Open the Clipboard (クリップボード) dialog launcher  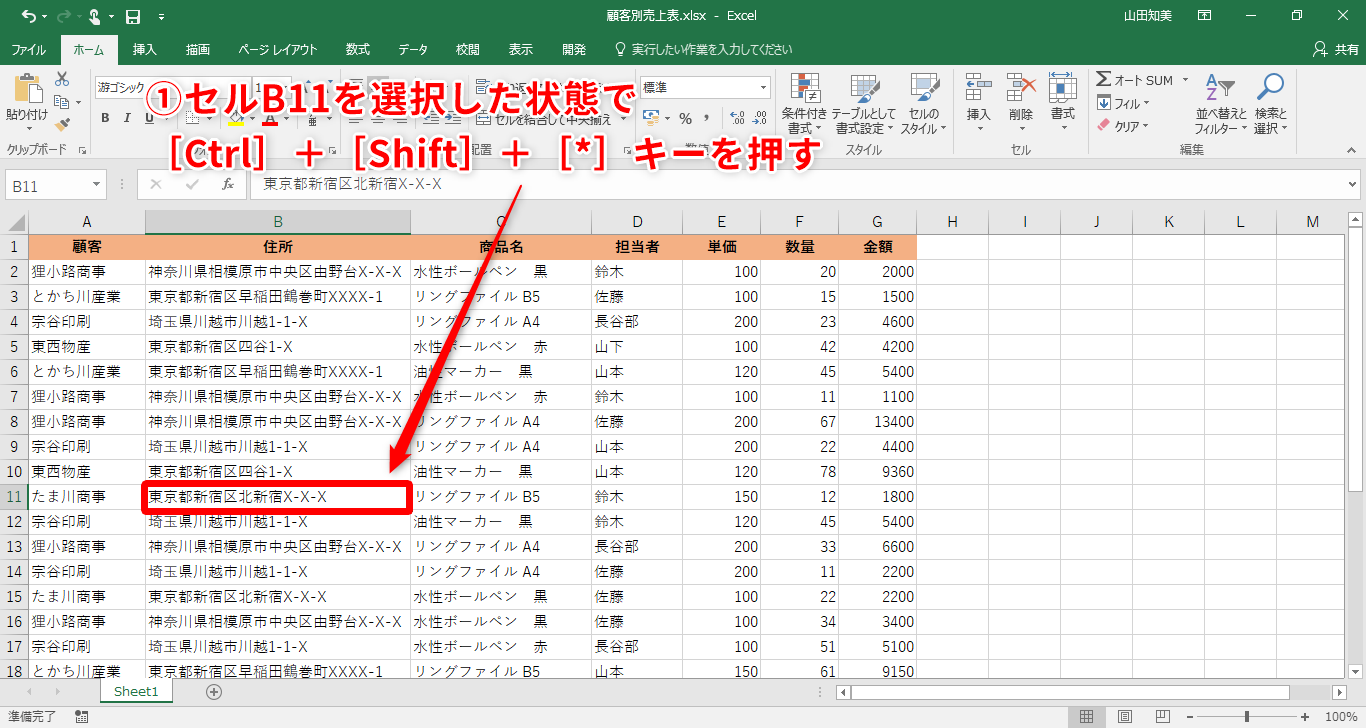82,150
